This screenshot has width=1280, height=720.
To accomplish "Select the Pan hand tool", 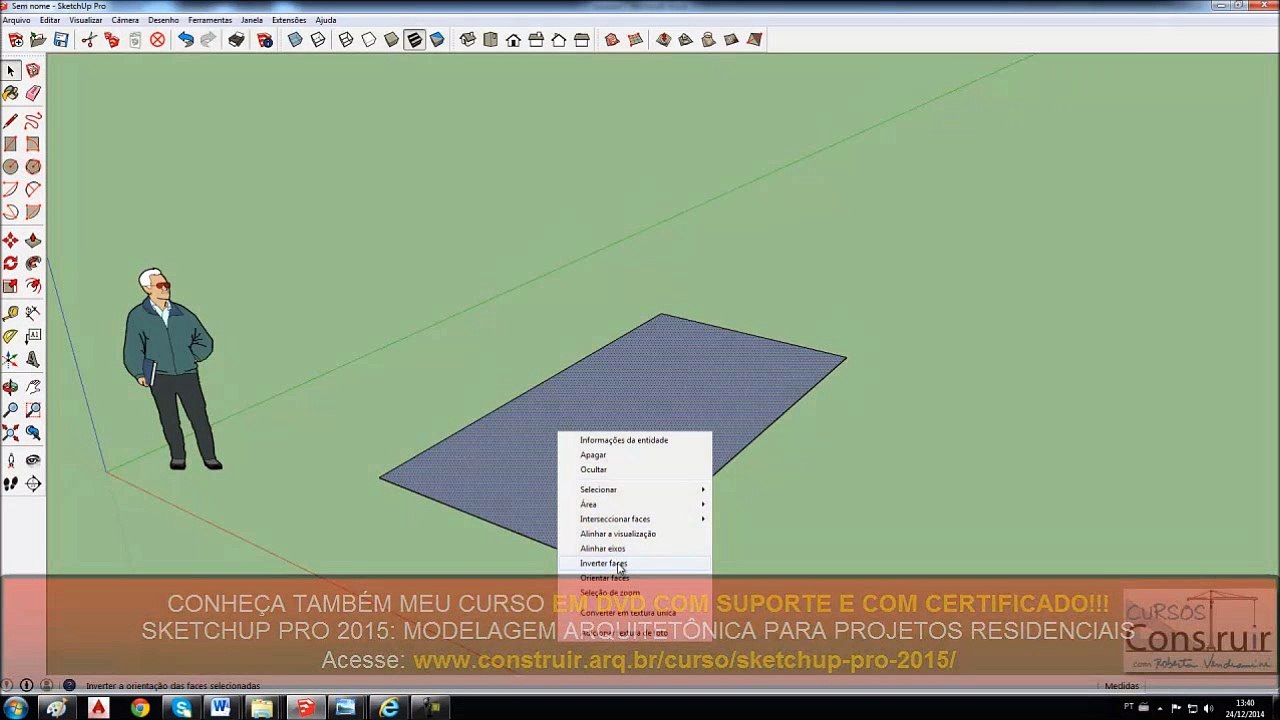I will pos(33,386).
